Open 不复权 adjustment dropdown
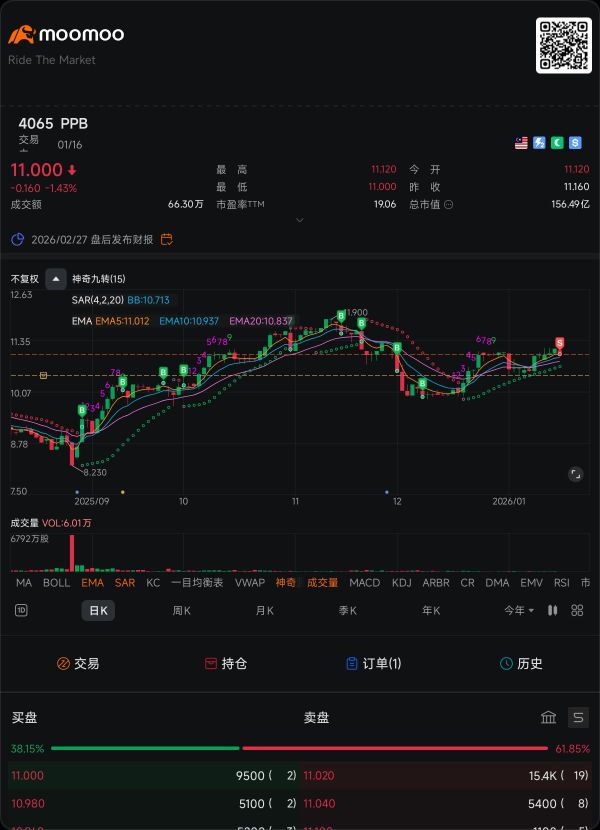The width and height of the screenshot is (600, 830). (x=24, y=279)
